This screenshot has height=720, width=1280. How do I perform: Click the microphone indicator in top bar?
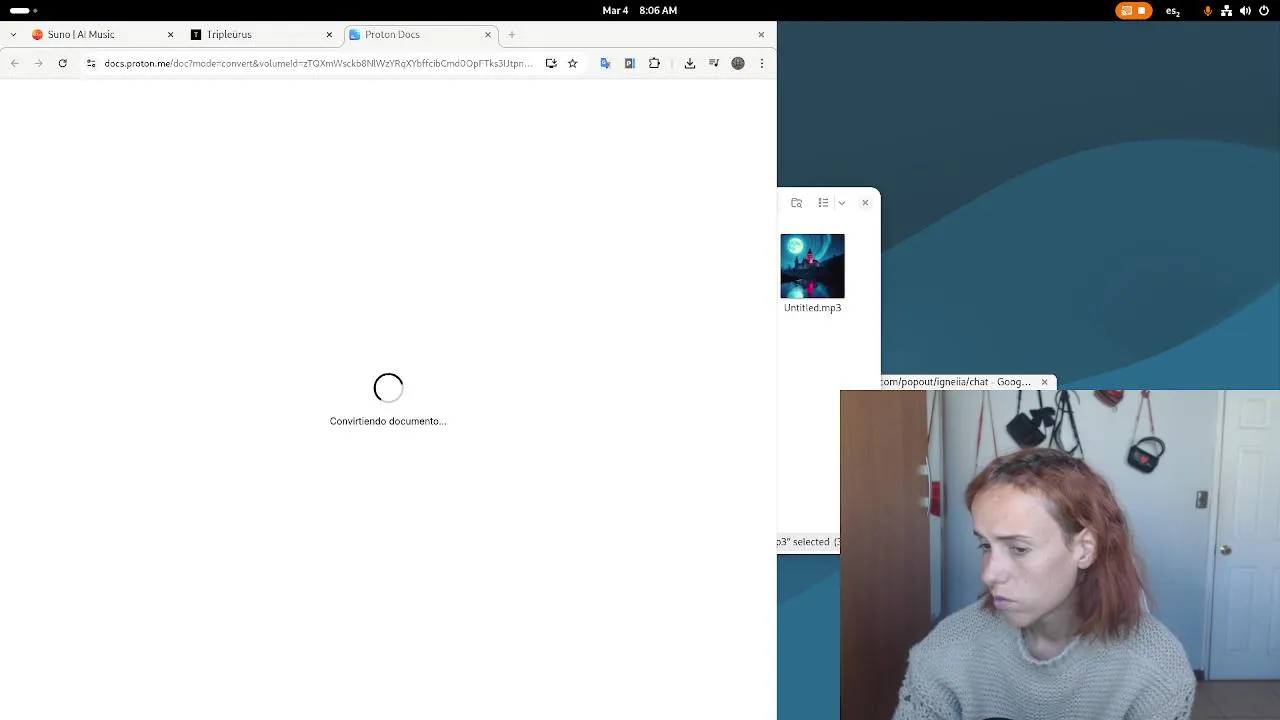coord(1208,11)
